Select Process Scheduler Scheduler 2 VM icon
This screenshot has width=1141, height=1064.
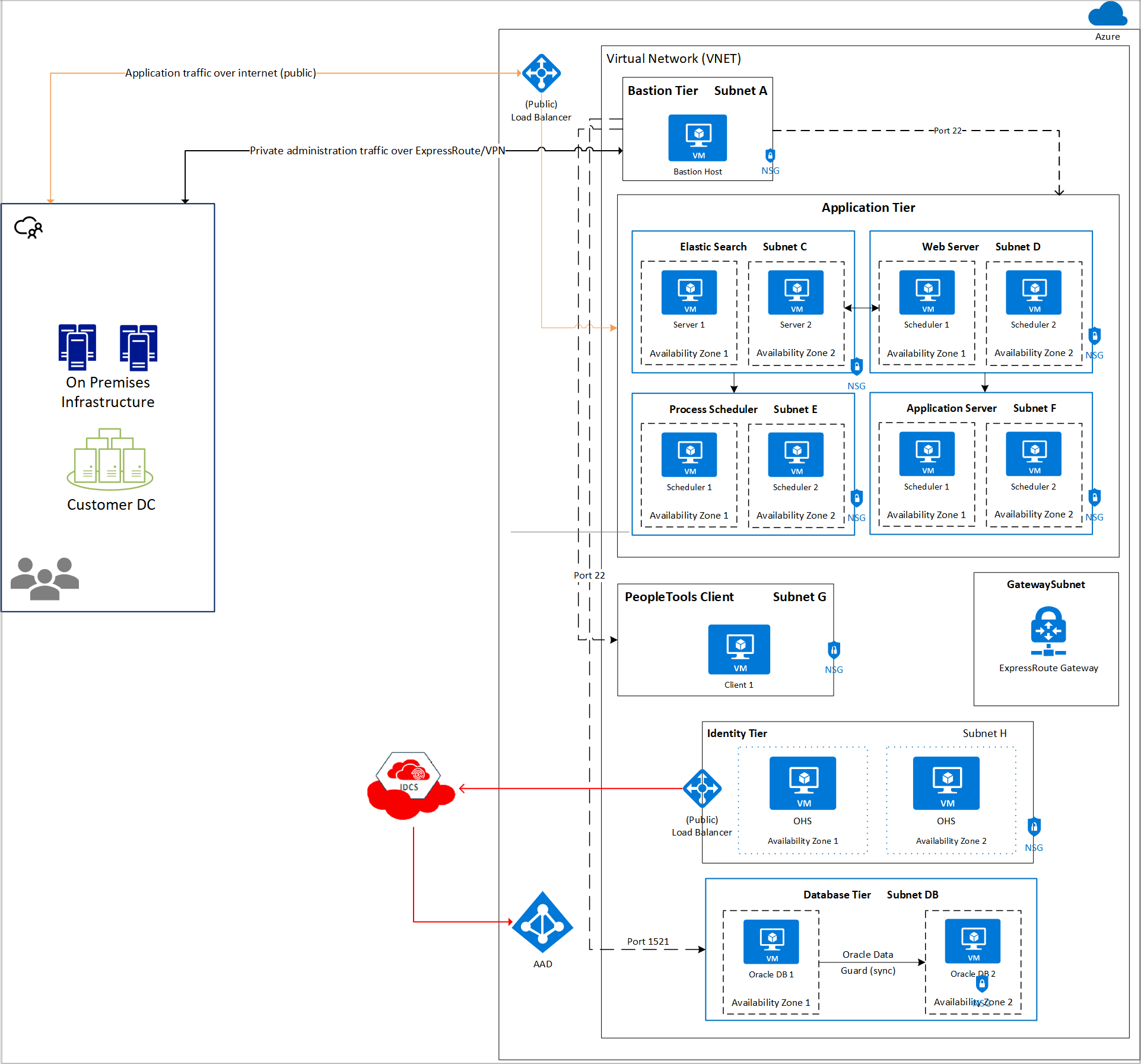[x=796, y=455]
